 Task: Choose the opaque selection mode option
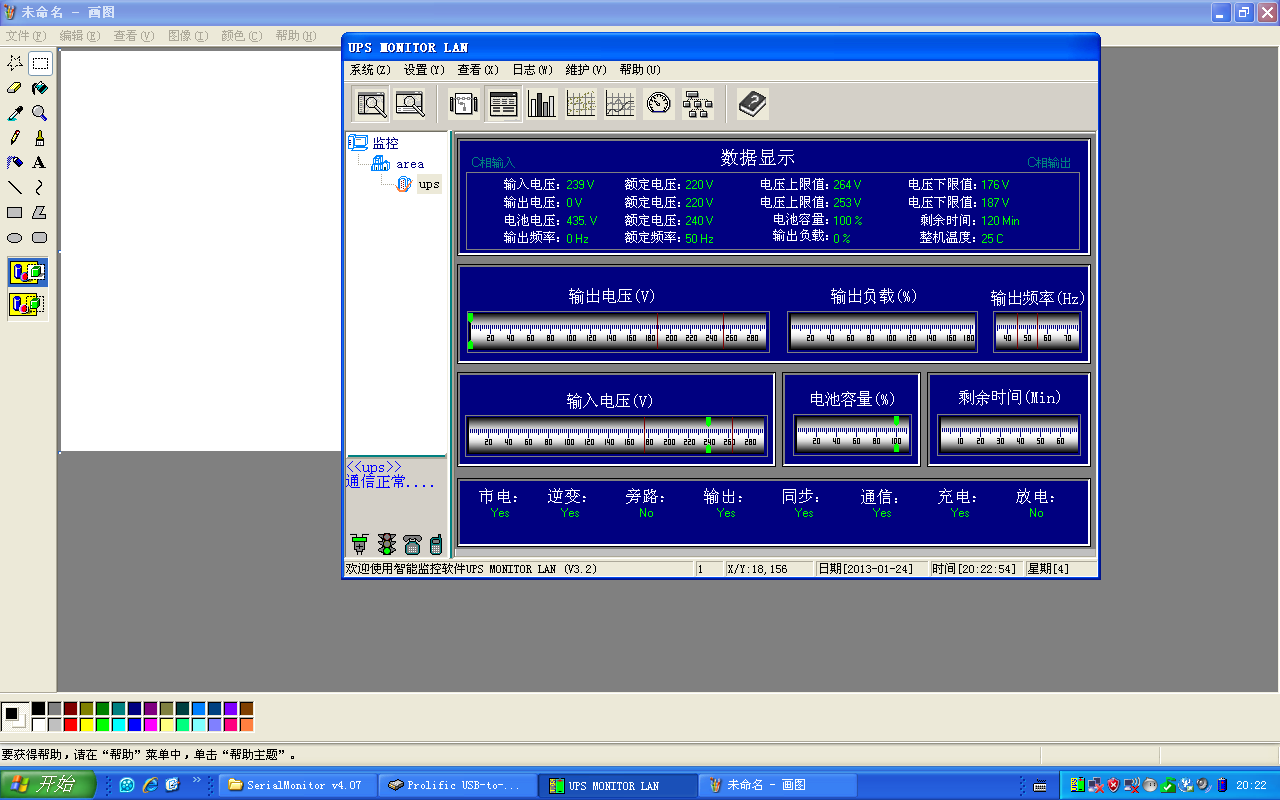click(27, 272)
